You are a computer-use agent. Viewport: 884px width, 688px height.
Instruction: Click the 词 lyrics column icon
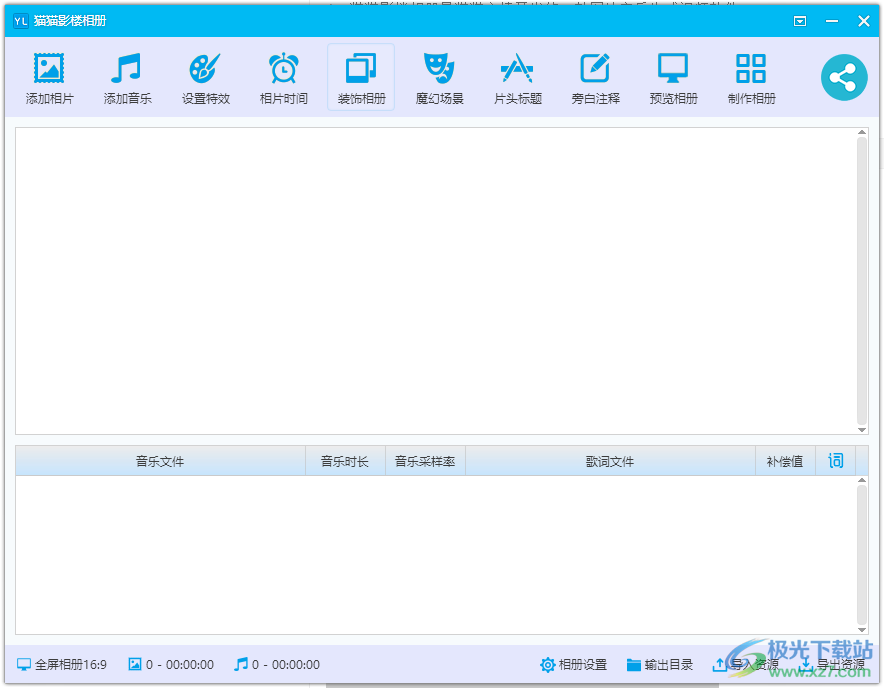click(835, 461)
